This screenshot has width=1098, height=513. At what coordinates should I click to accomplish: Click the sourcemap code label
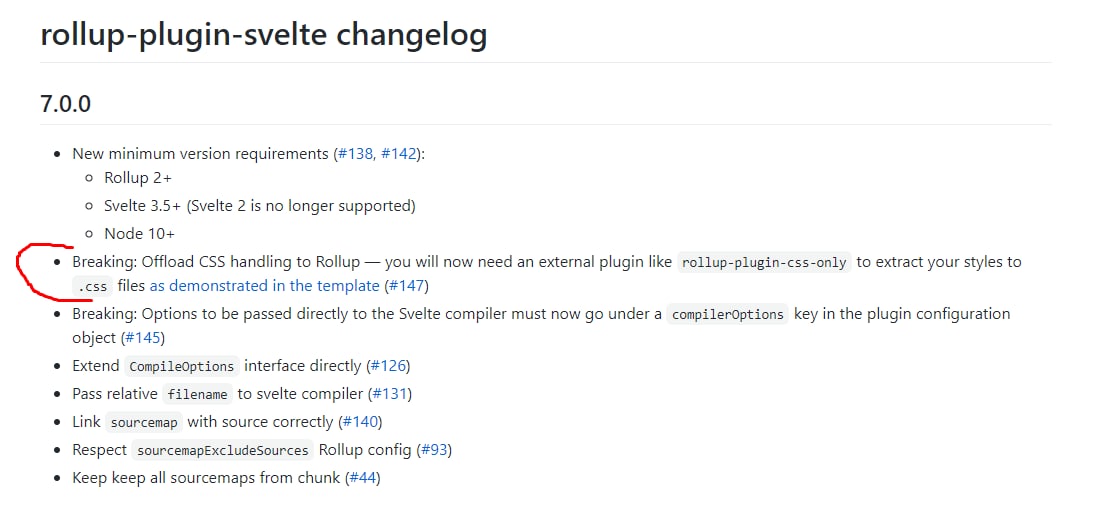[144, 422]
